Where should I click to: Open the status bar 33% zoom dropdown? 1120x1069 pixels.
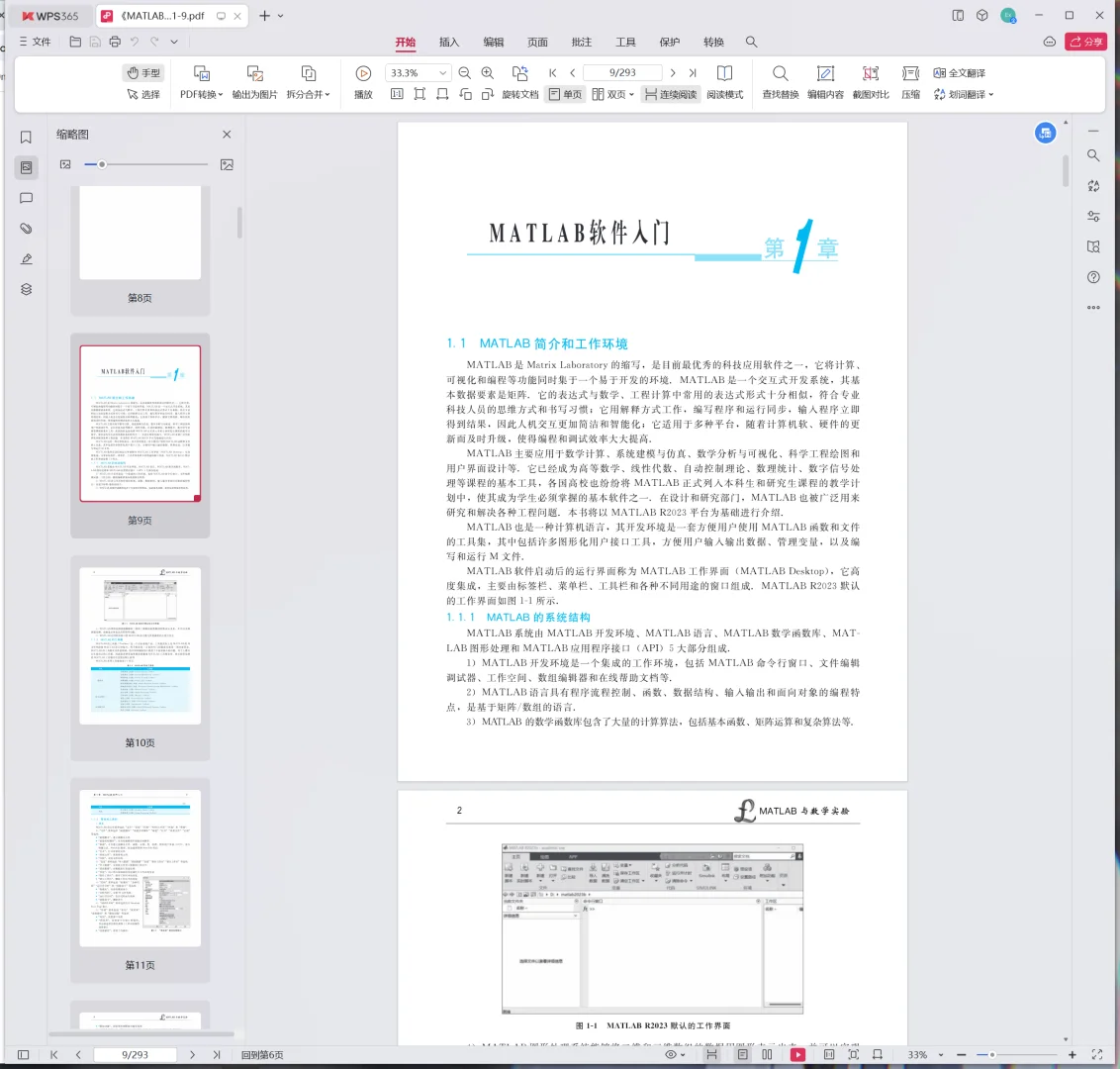click(941, 1055)
